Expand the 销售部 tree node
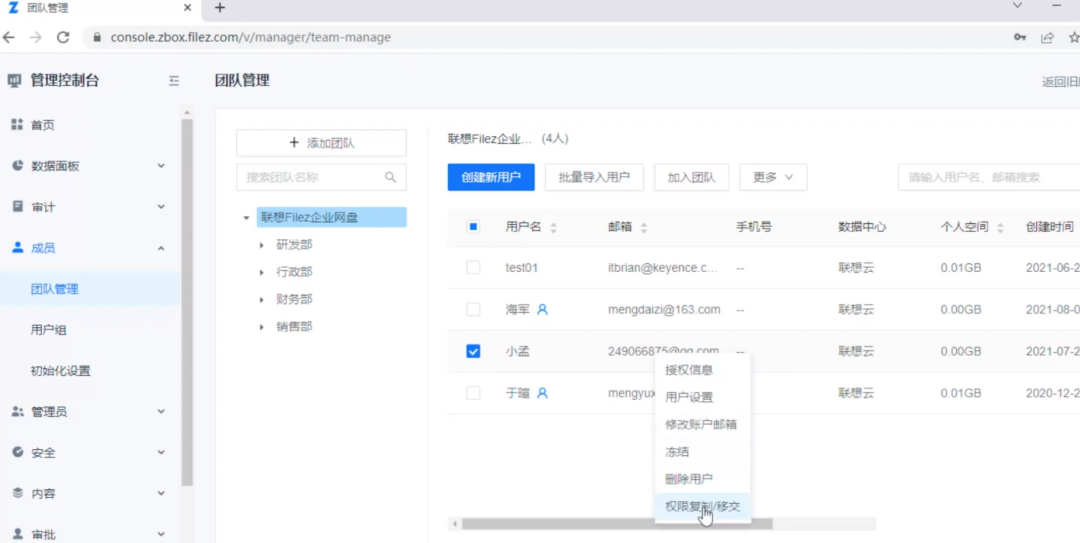 (262, 327)
